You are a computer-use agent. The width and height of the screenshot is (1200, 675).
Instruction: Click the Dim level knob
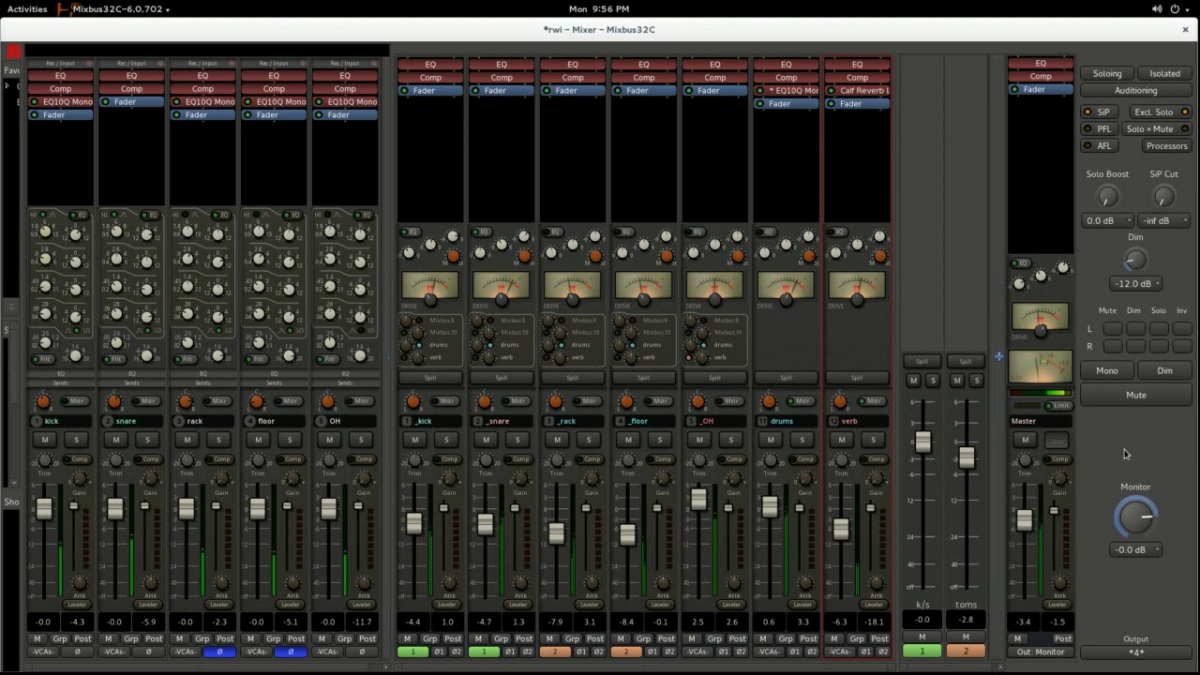click(1135, 260)
